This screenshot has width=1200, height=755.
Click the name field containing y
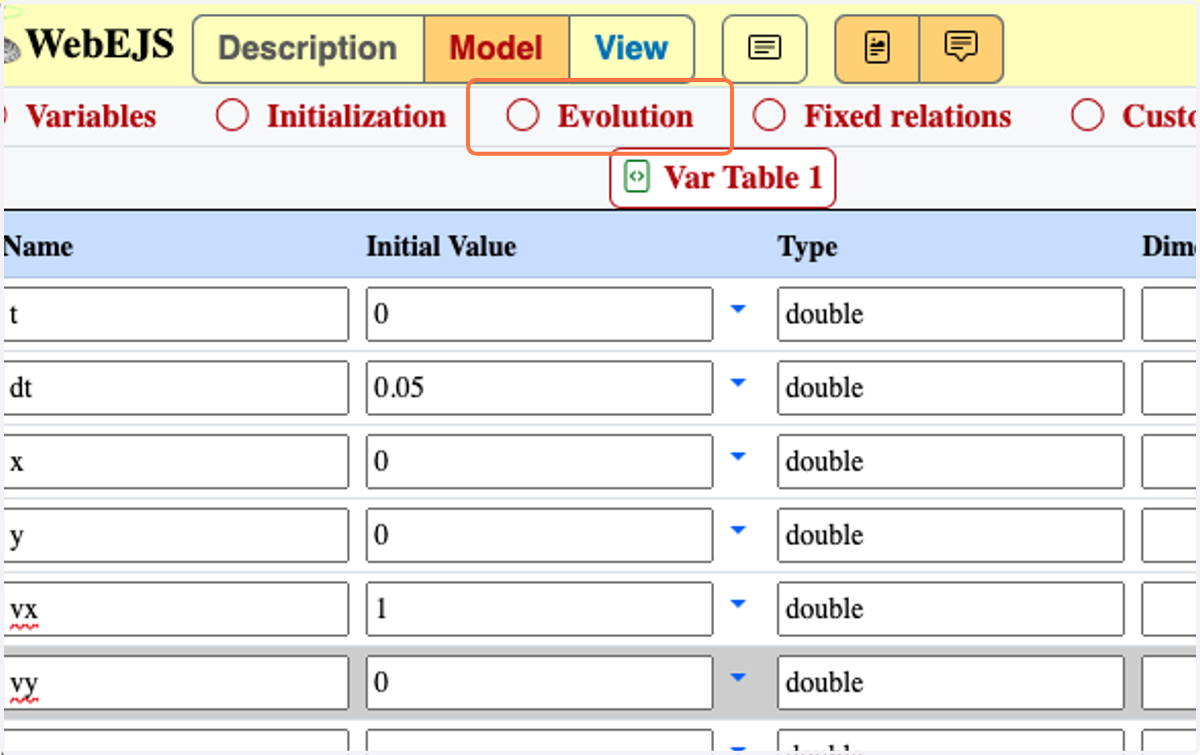[x=176, y=535]
